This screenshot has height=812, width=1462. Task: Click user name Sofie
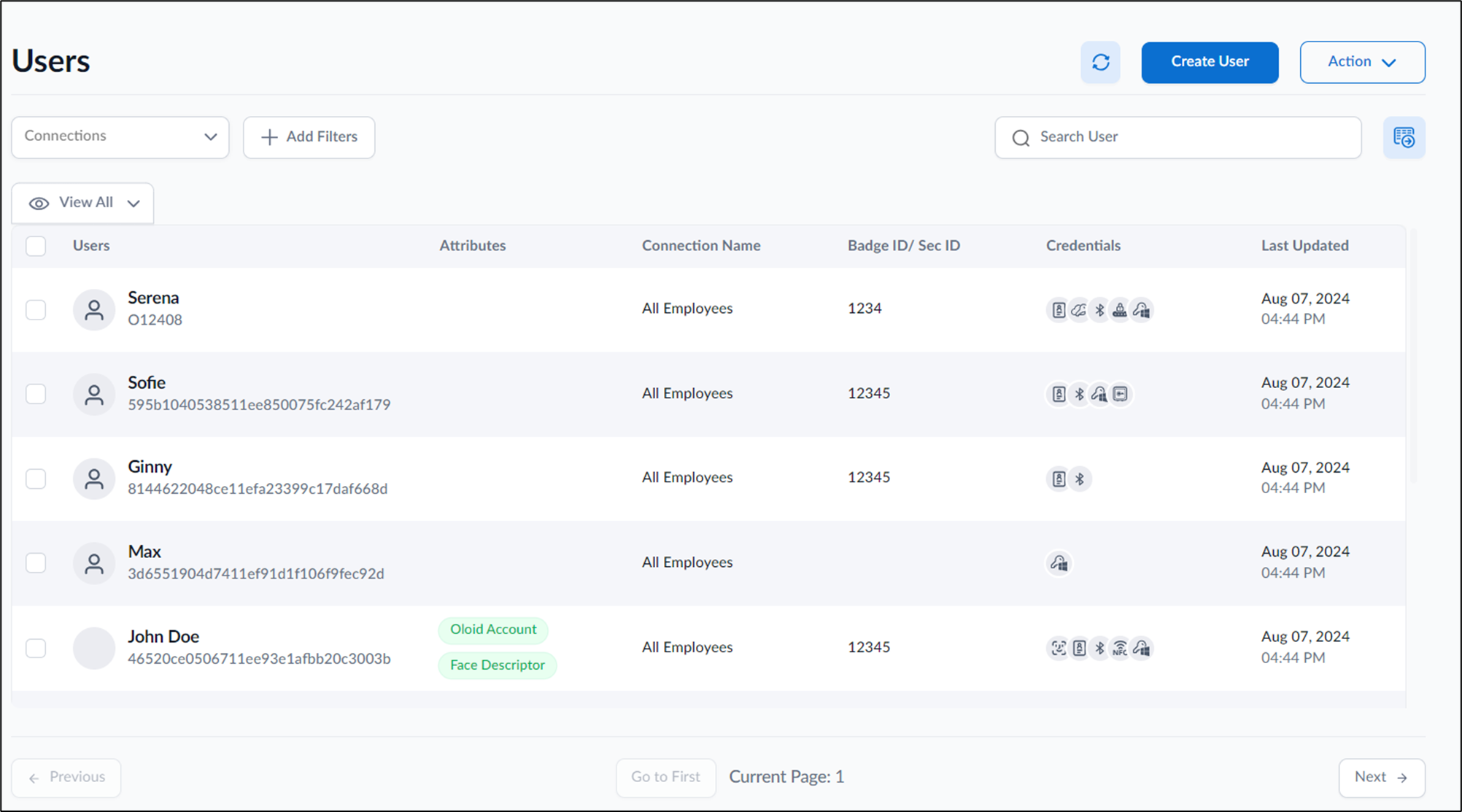tap(147, 383)
